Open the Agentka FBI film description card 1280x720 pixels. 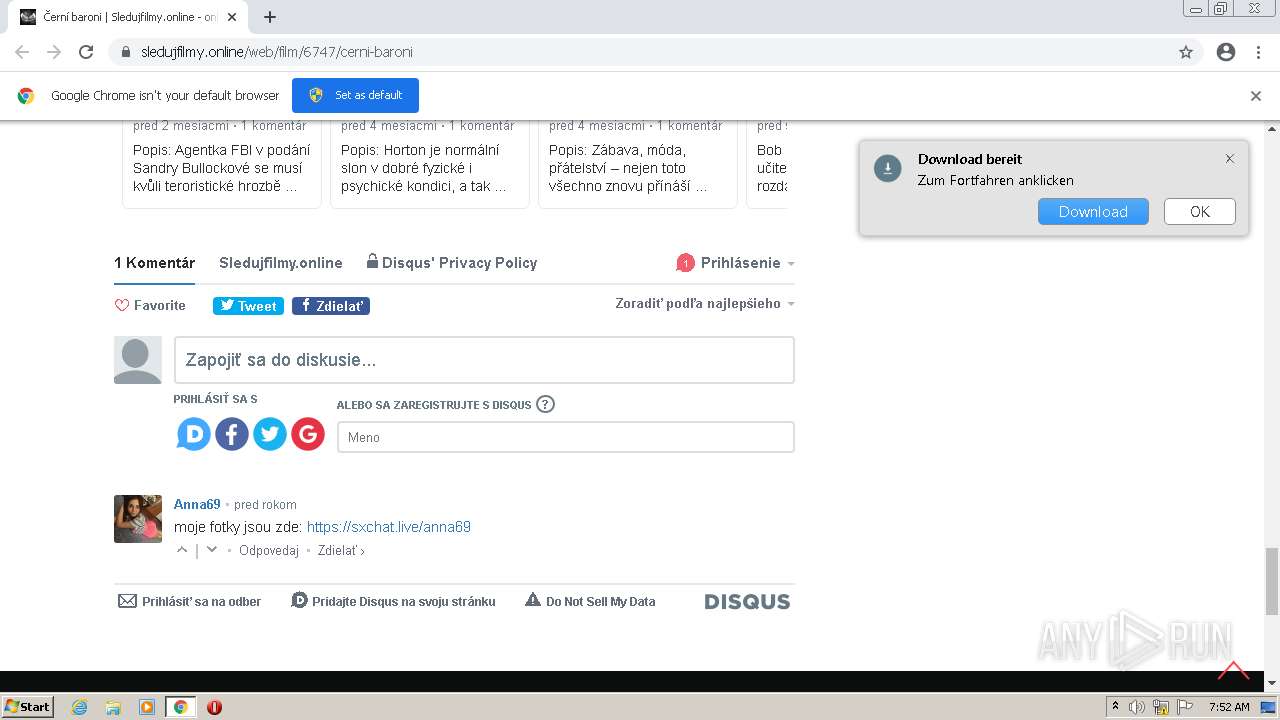pos(222,164)
